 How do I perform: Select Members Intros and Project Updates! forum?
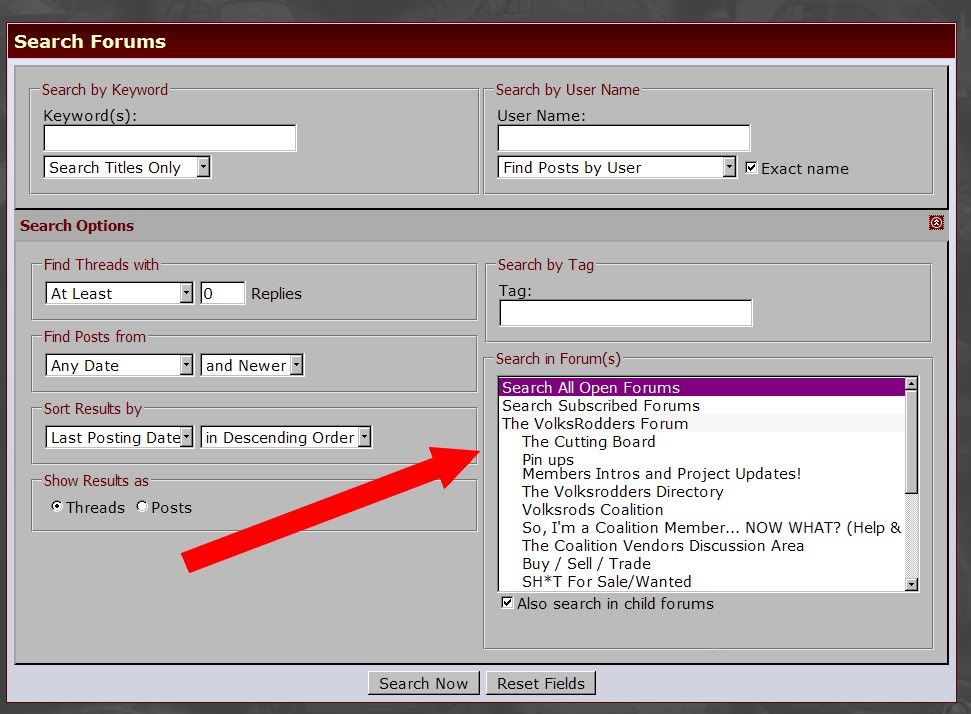pyautogui.click(x=702, y=473)
